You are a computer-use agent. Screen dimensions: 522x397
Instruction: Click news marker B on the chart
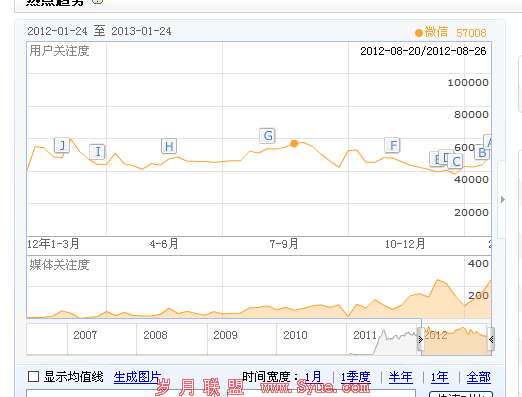click(482, 153)
